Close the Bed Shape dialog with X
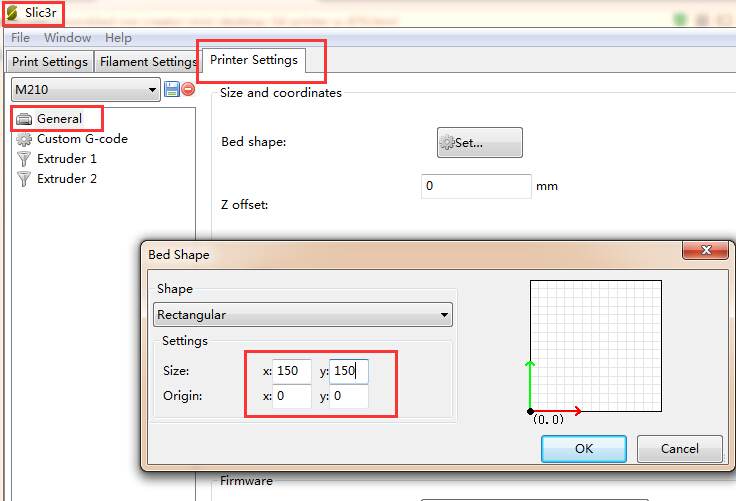Screen dimensions: 736x501 coord(705,250)
